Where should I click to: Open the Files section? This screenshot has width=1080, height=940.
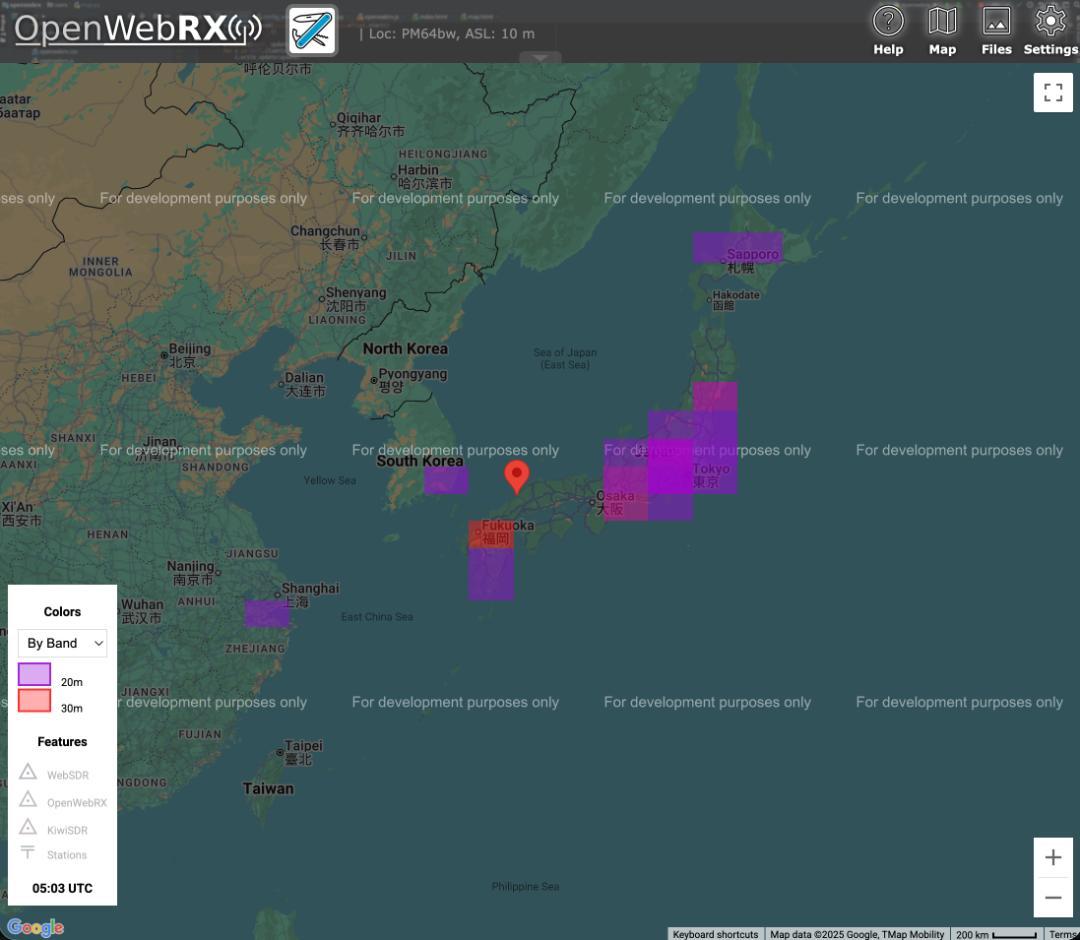pos(996,30)
